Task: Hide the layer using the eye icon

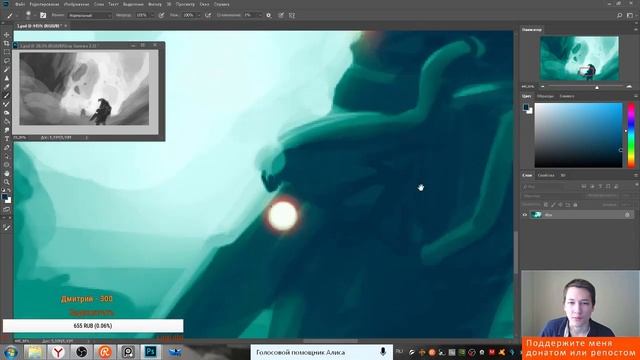Action: 525,215
